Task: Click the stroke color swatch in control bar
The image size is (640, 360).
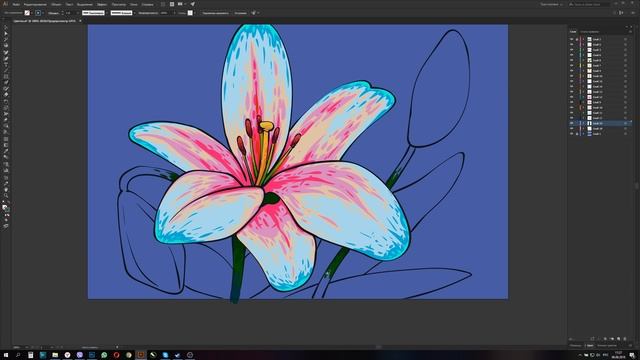Action: (38, 13)
